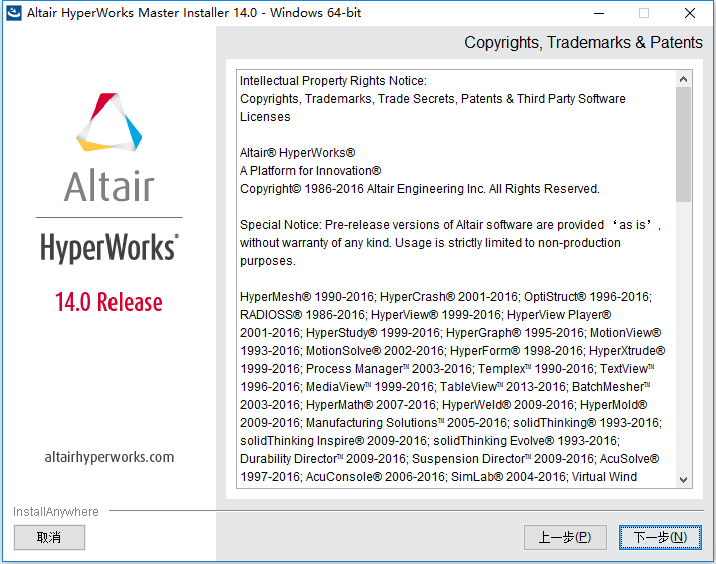Click the Copyright 1986-2016 Altair Engineering line
The height and width of the screenshot is (564, 716).
pos(420,189)
